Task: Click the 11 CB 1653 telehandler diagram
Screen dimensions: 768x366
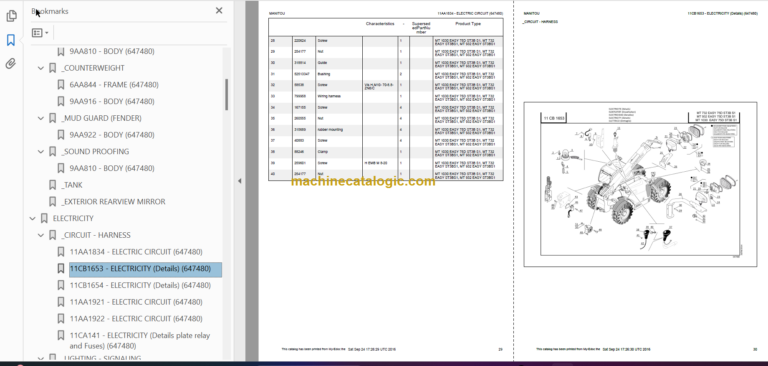Action: pos(641,184)
